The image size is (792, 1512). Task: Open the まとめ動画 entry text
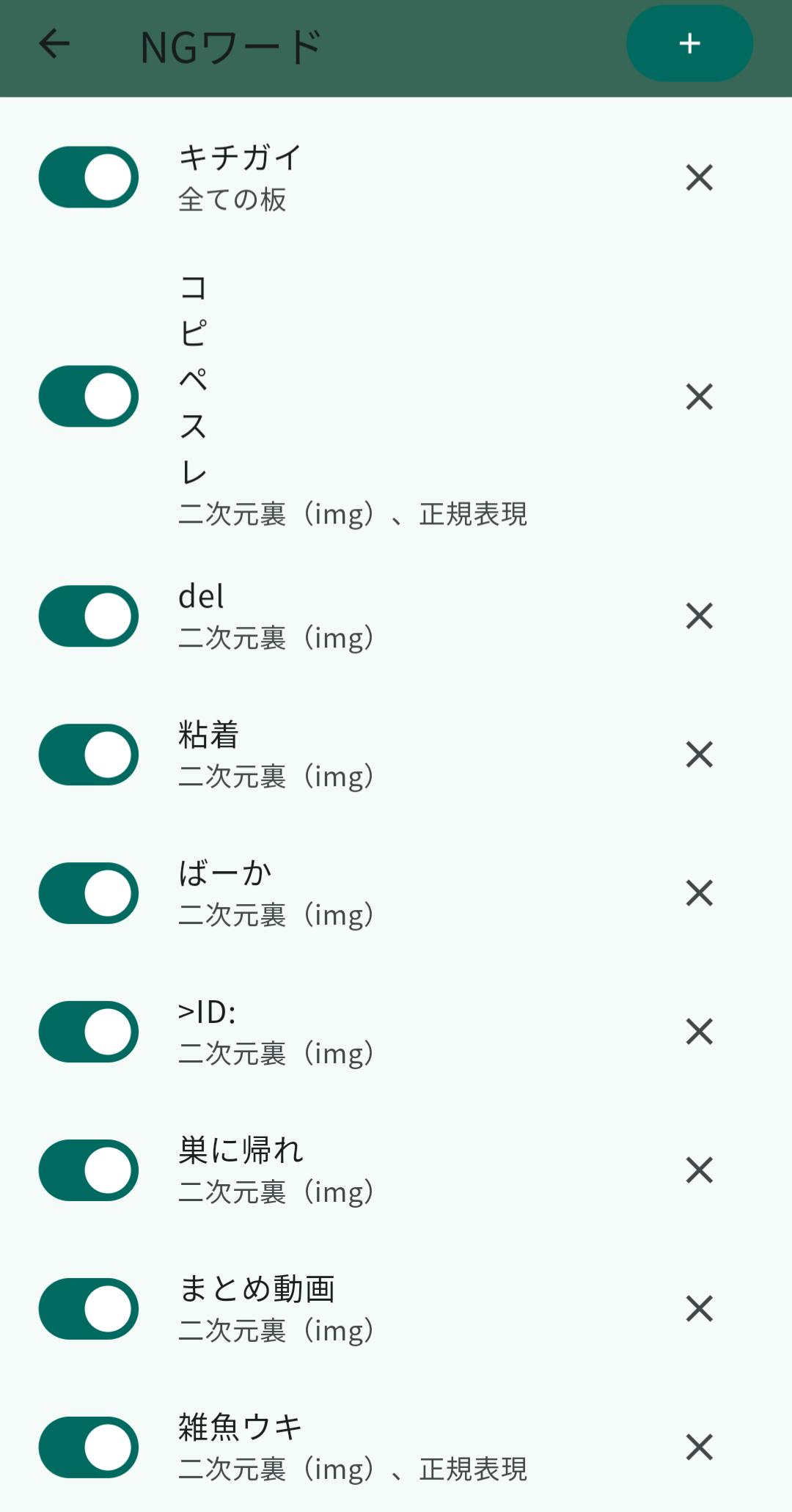[257, 1290]
